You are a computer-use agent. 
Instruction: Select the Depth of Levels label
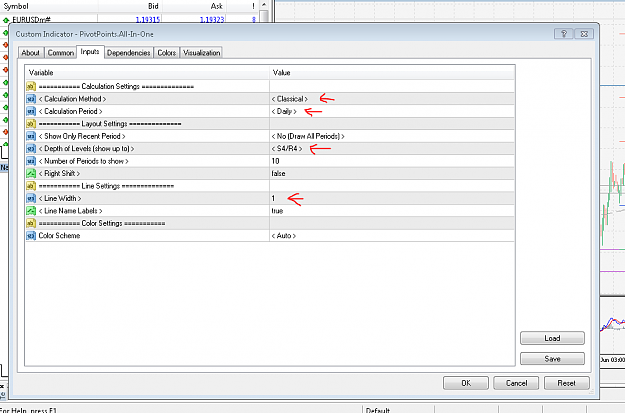point(86,148)
